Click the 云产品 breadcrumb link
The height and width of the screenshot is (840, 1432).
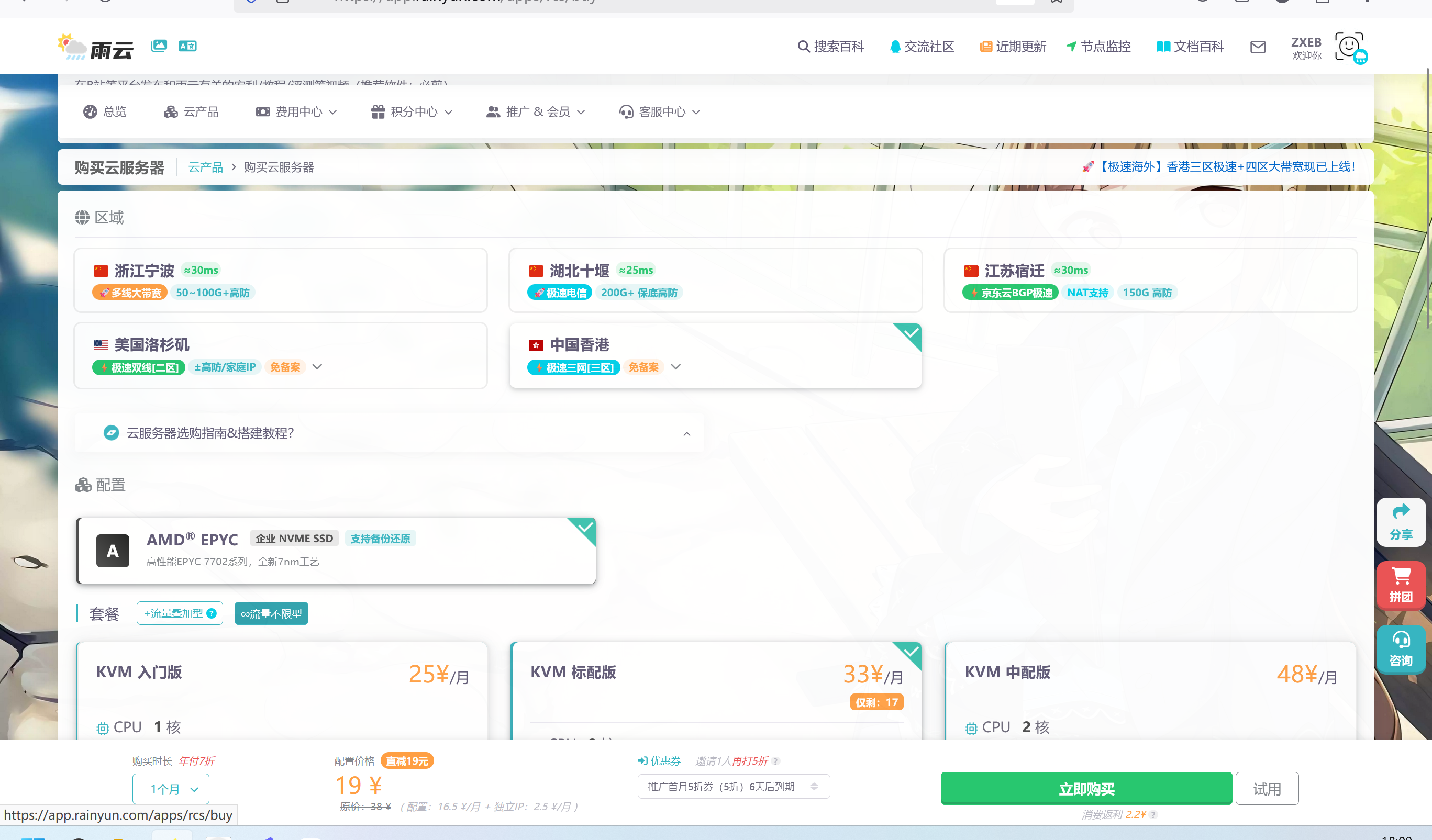[x=205, y=167]
